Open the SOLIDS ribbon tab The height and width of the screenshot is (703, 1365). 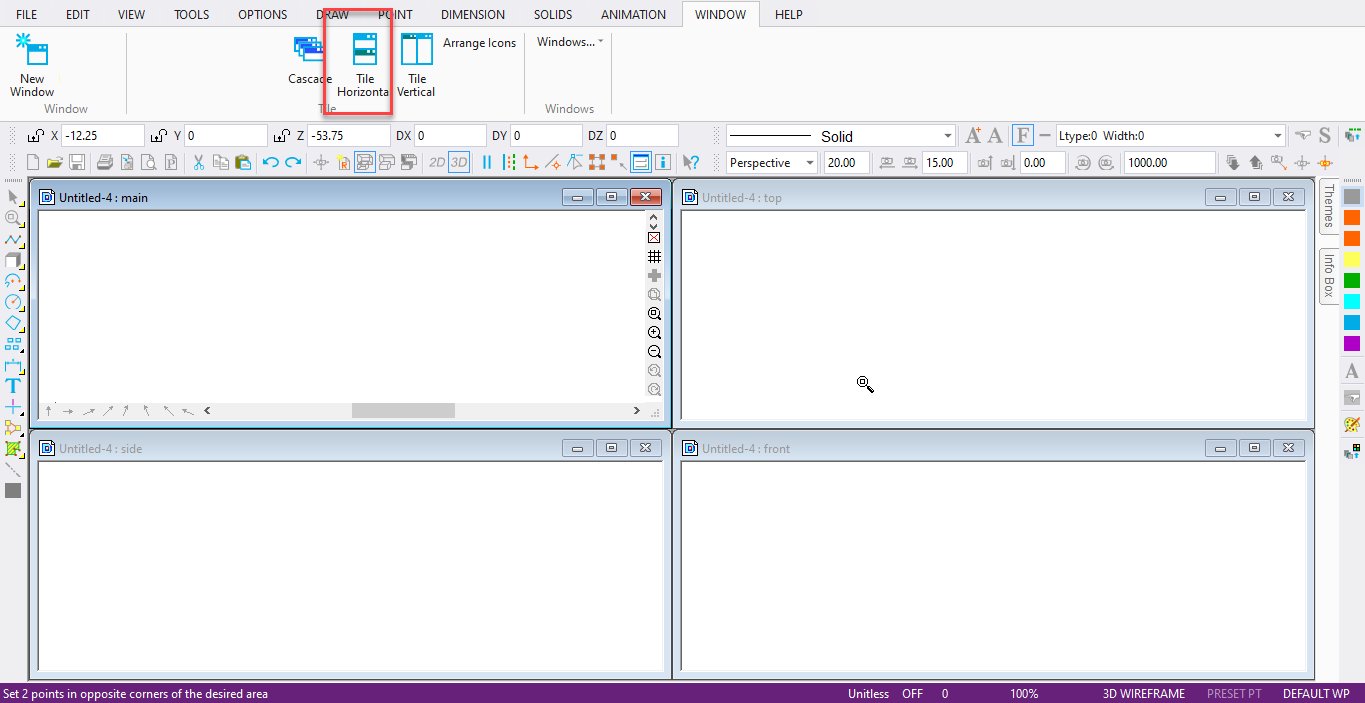[553, 14]
